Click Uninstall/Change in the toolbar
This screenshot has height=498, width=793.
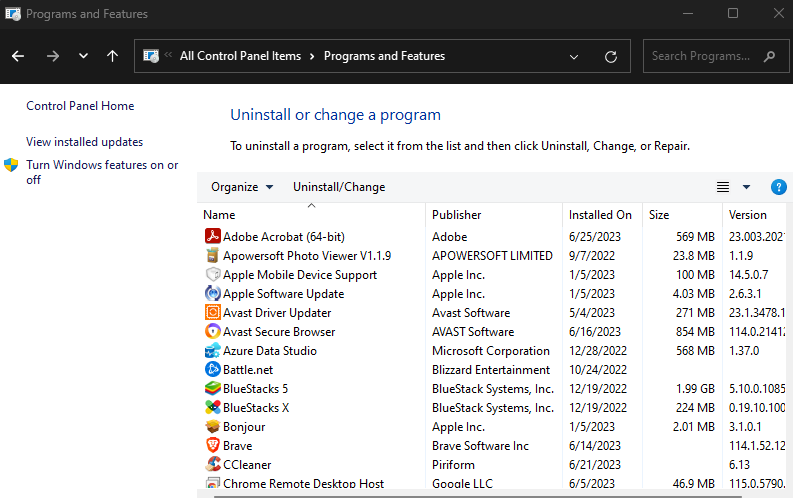339,187
